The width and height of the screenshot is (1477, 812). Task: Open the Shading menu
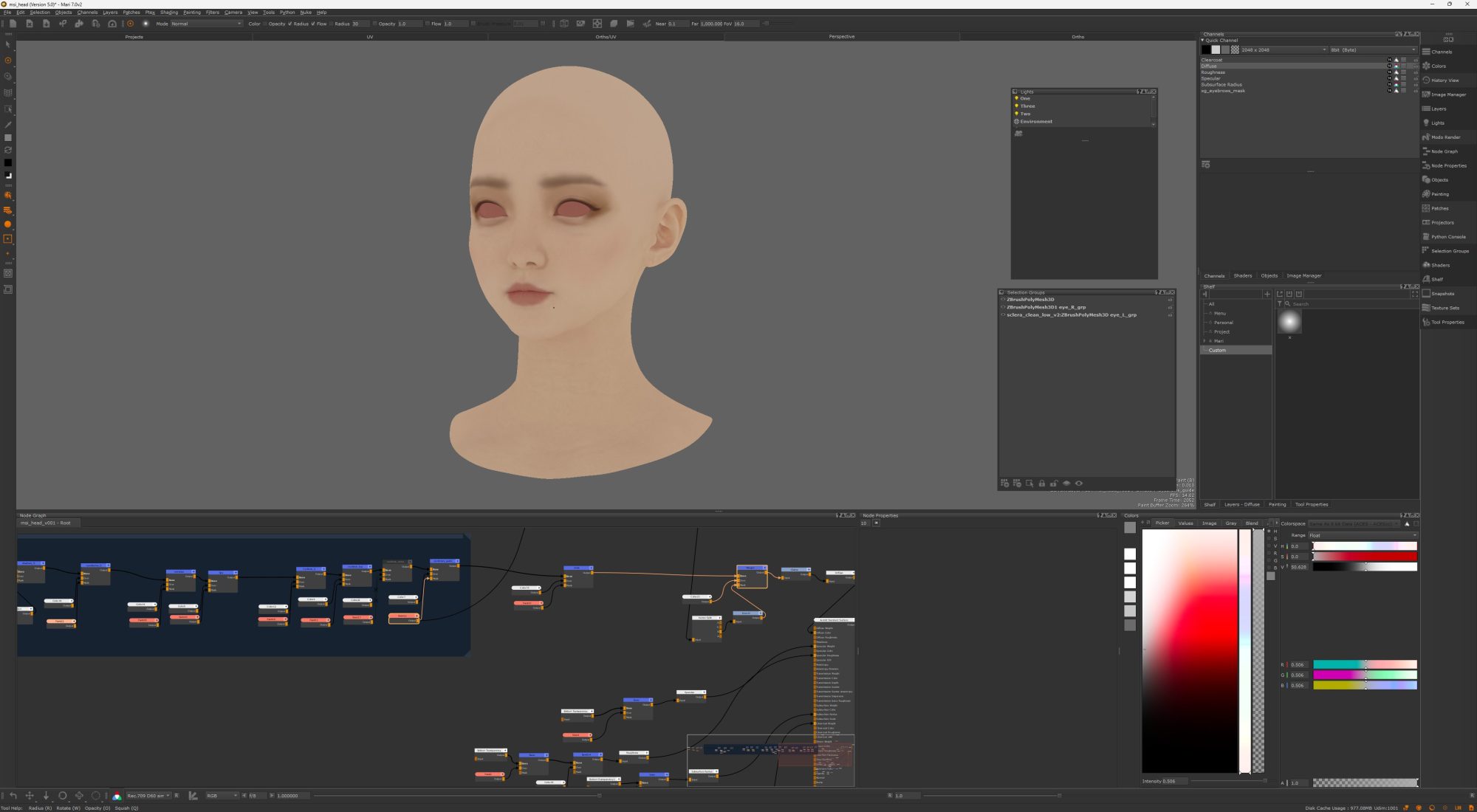point(168,13)
